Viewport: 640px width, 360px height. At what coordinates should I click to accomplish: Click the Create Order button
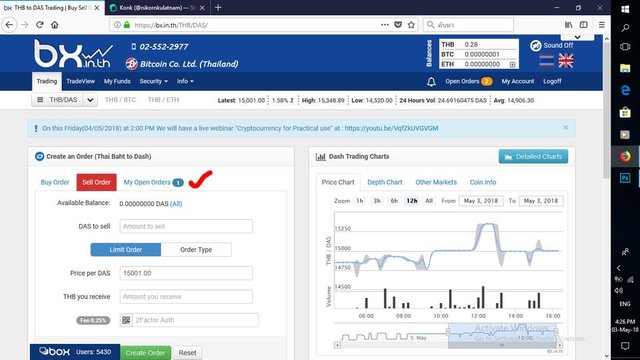pos(145,353)
